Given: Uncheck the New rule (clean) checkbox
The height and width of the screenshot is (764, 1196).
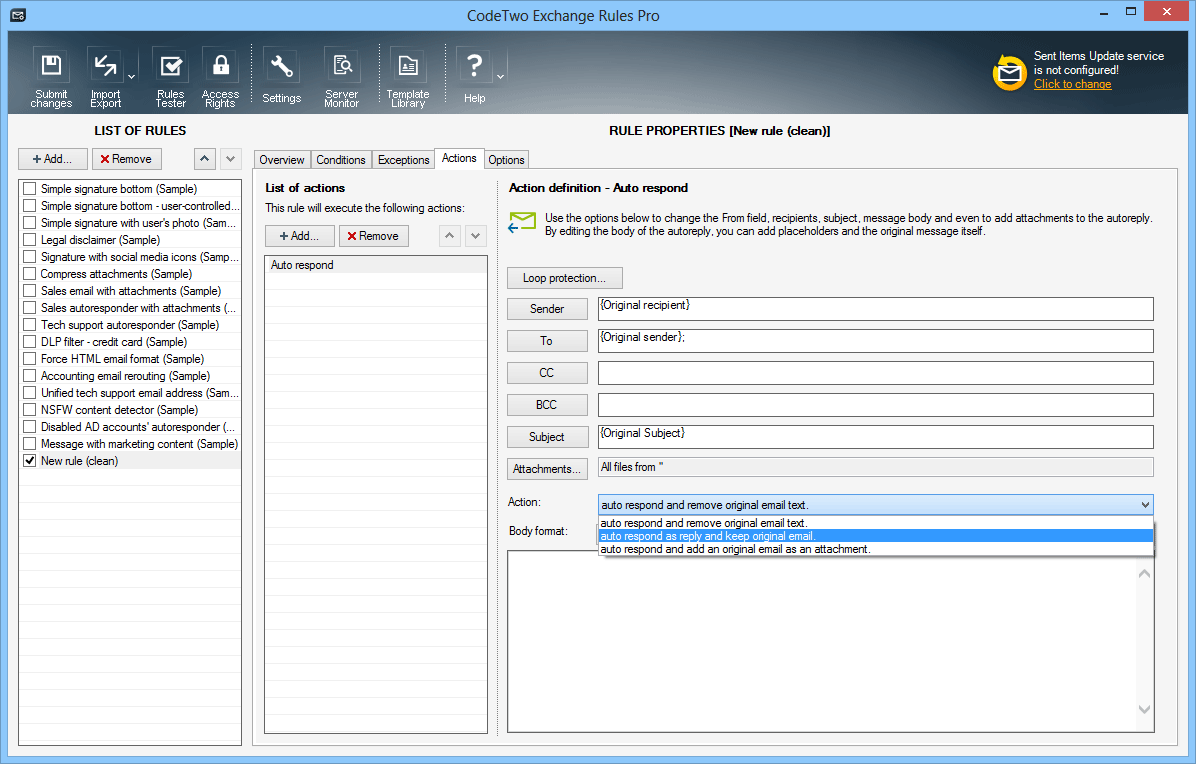Looking at the screenshot, I should tap(30, 461).
